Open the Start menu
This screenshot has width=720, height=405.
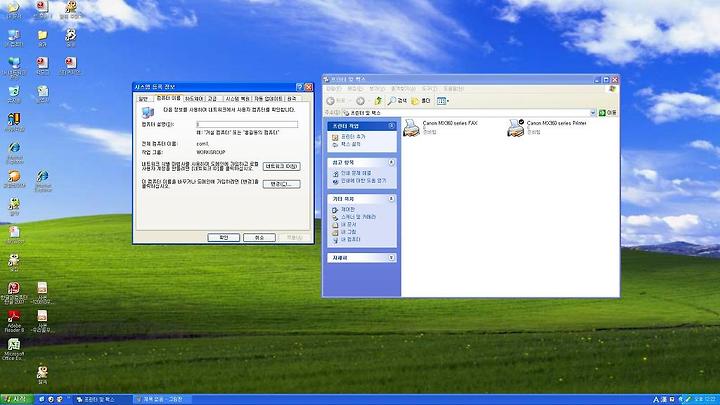tap(16, 399)
